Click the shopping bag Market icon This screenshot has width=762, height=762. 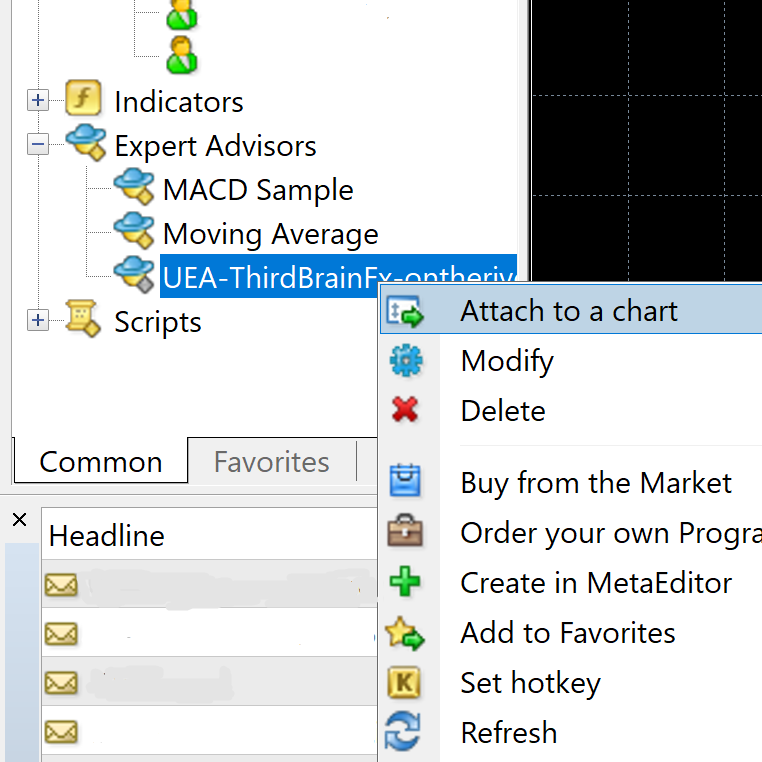(x=405, y=480)
